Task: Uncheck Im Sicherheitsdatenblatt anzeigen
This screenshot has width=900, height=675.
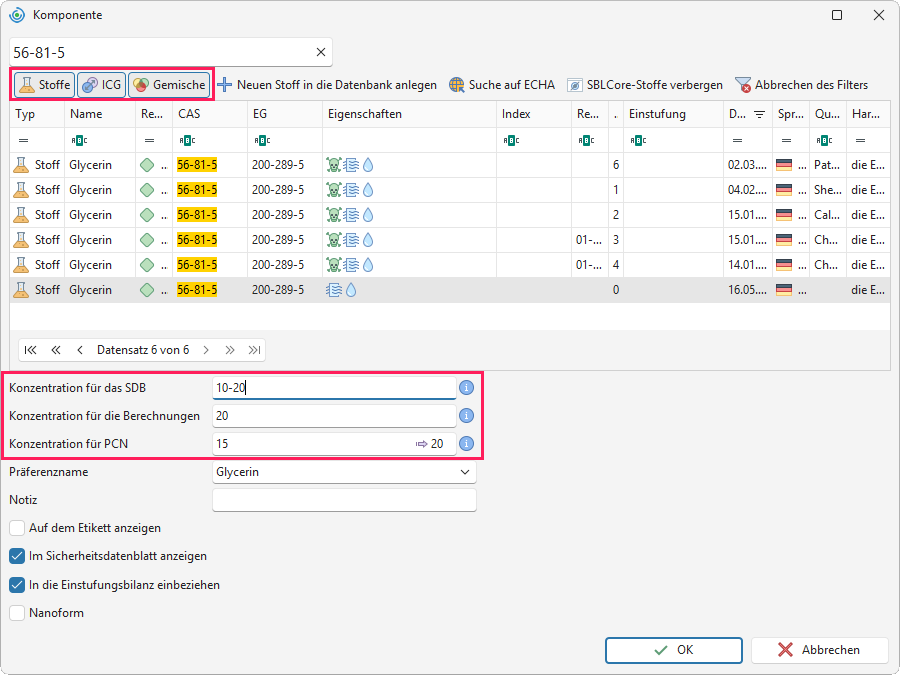Action: coord(17,556)
